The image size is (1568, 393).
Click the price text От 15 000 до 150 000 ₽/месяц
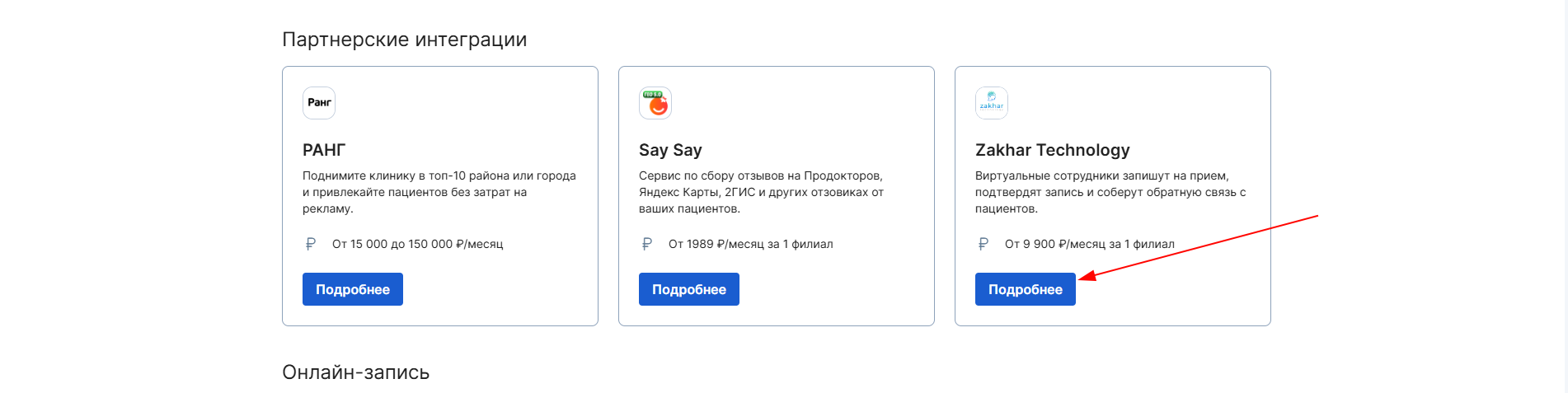417,244
